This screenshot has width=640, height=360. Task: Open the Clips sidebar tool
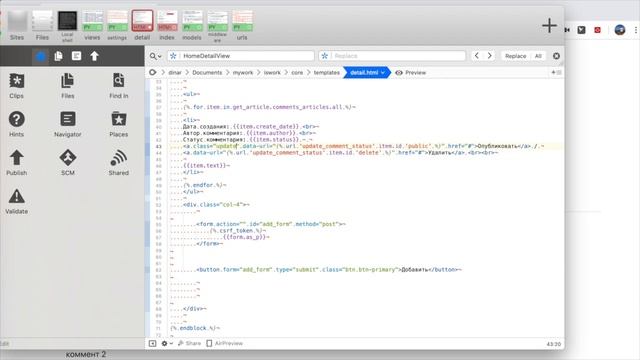[x=16, y=86]
